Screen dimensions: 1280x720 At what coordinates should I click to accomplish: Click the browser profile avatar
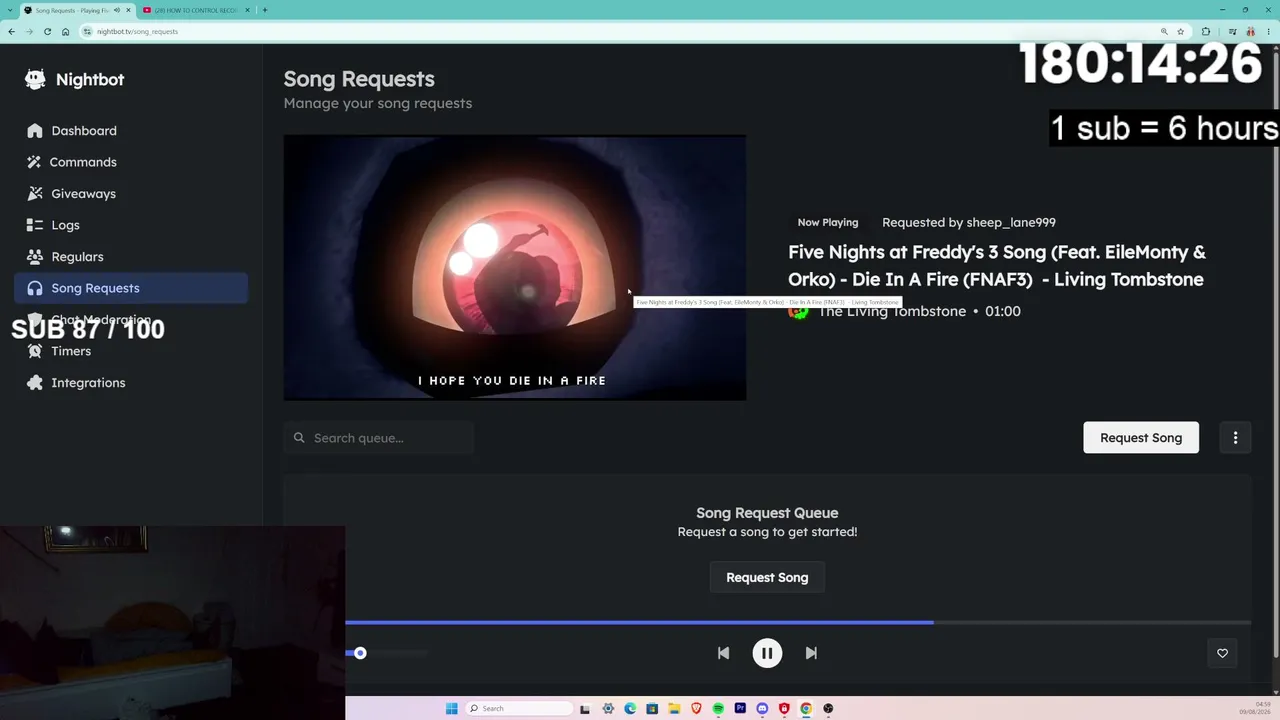point(1250,31)
